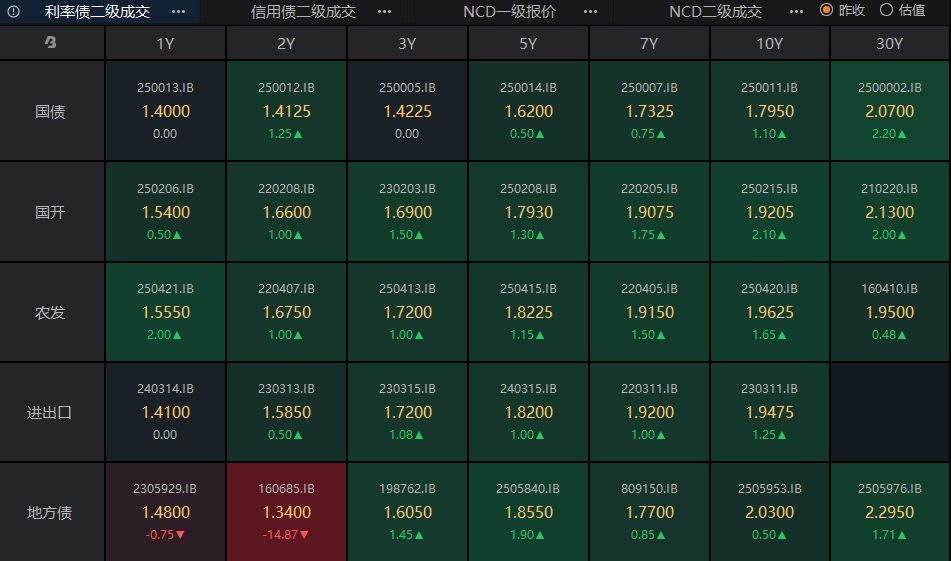The height and width of the screenshot is (561, 951).
Task: Open bond cell 240315.IB
Action: [x=528, y=412]
